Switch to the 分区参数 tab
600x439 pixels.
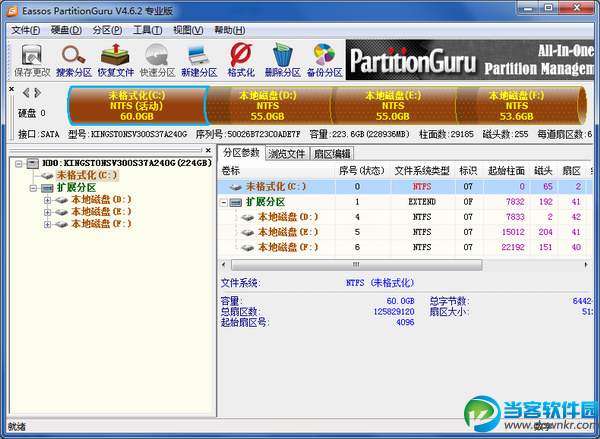(x=241, y=153)
